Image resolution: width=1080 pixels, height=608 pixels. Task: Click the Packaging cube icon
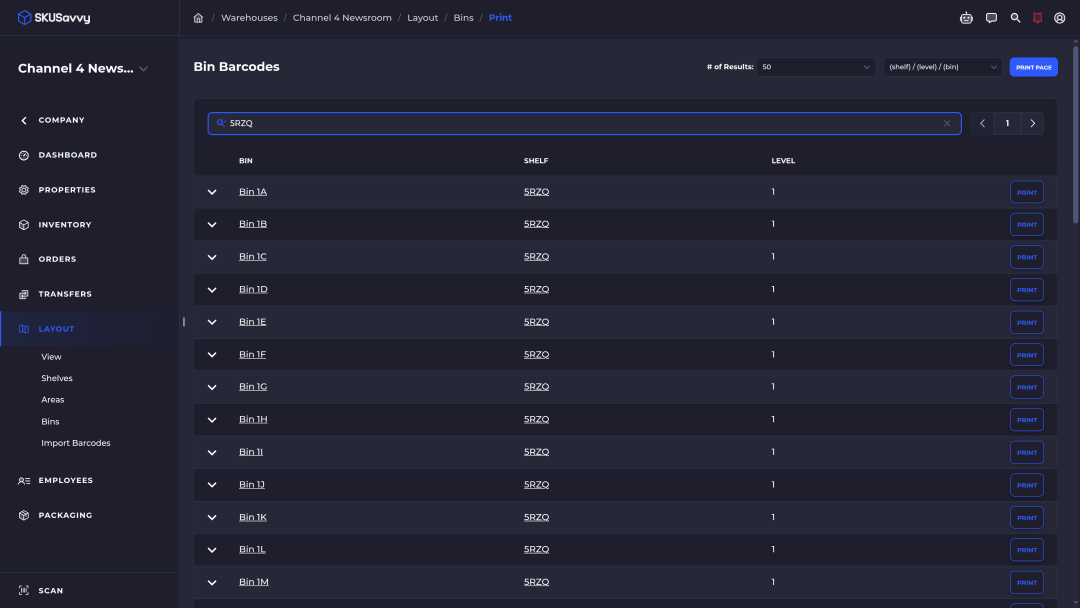pos(24,515)
